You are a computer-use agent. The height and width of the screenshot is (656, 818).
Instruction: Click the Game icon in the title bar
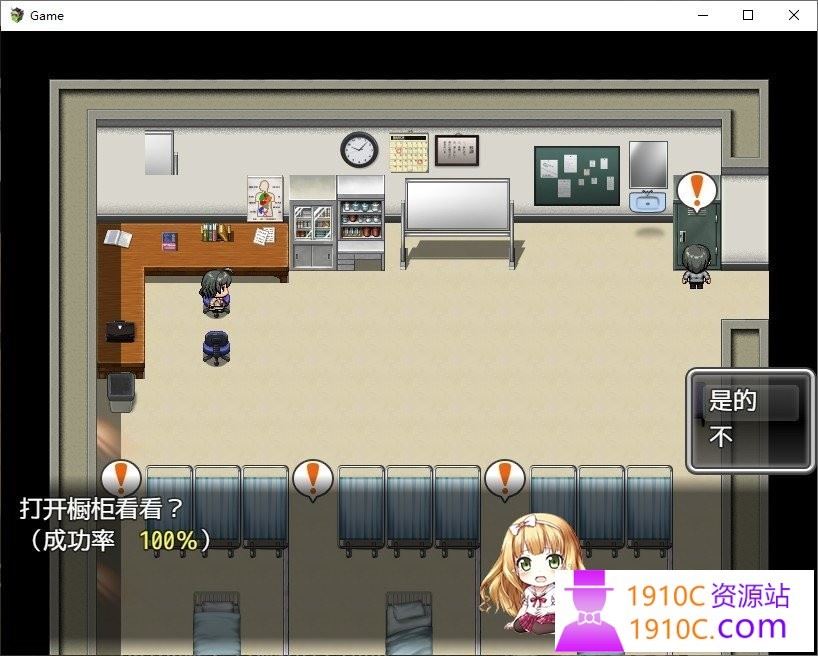tap(18, 15)
